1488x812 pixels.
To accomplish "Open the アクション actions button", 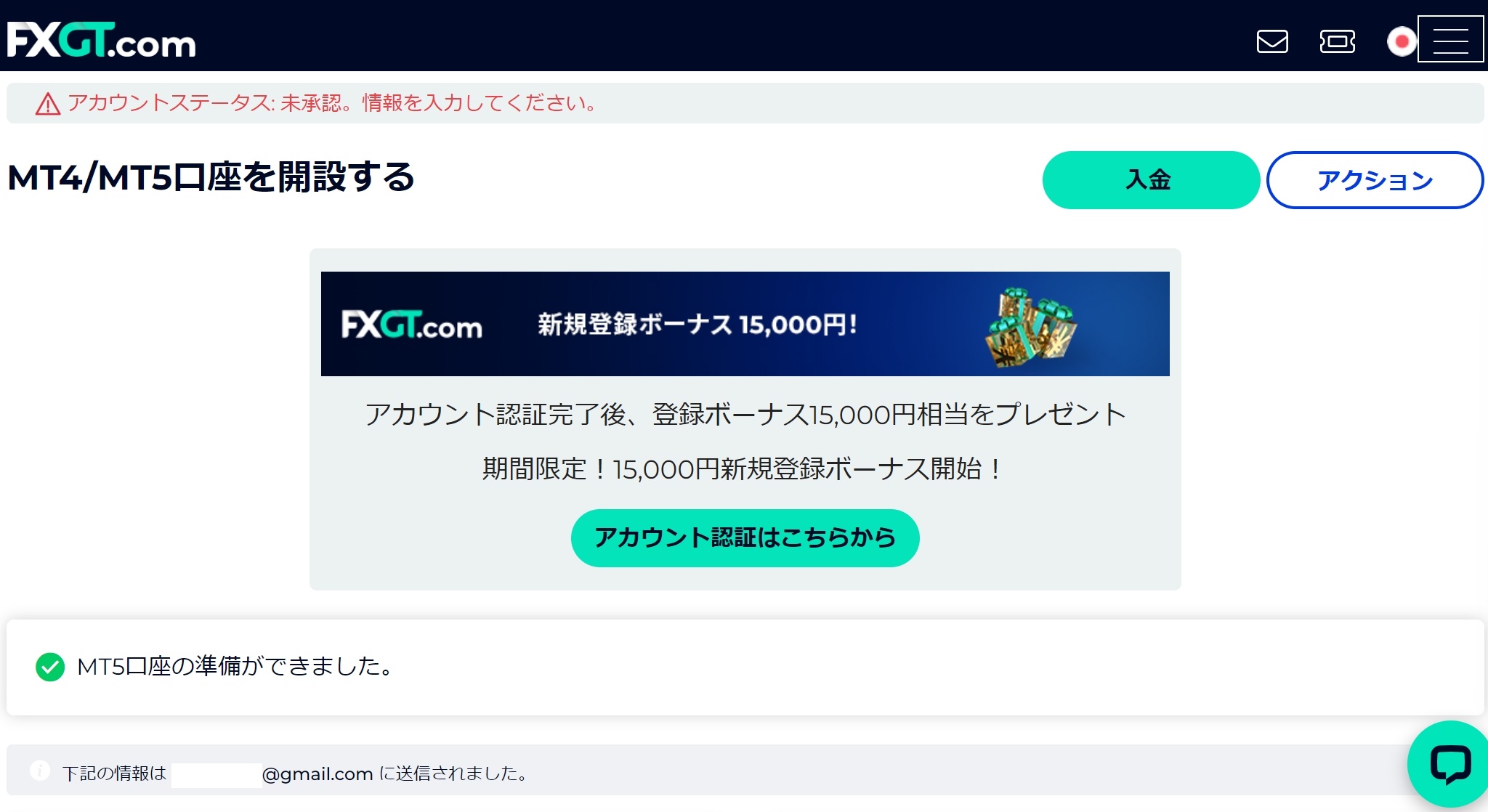I will pos(1375,180).
